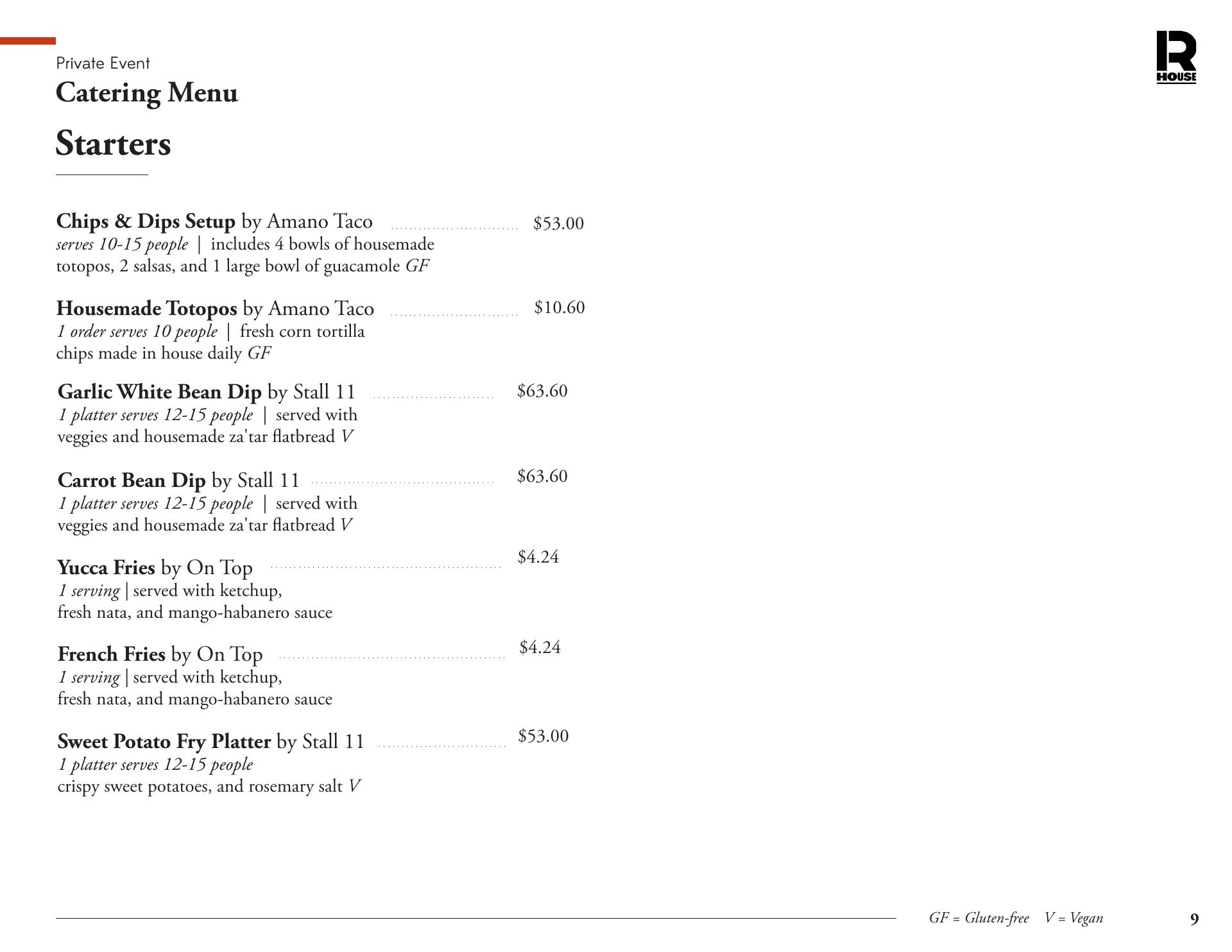Click the $10.60 price for Totopos
The image size is (1232, 952).
click(559, 307)
